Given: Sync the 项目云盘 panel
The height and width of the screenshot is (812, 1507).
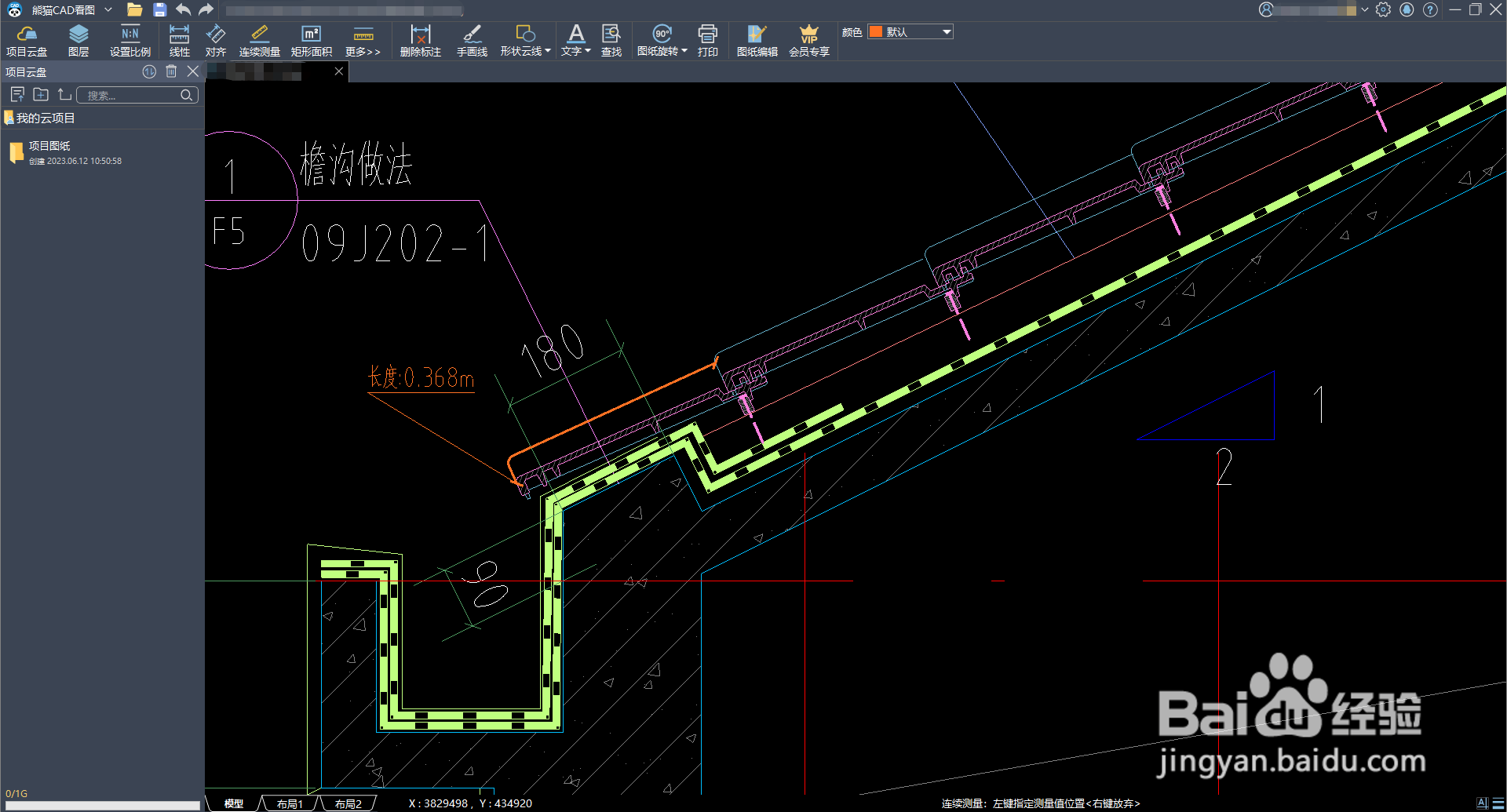Looking at the screenshot, I should point(149,71).
